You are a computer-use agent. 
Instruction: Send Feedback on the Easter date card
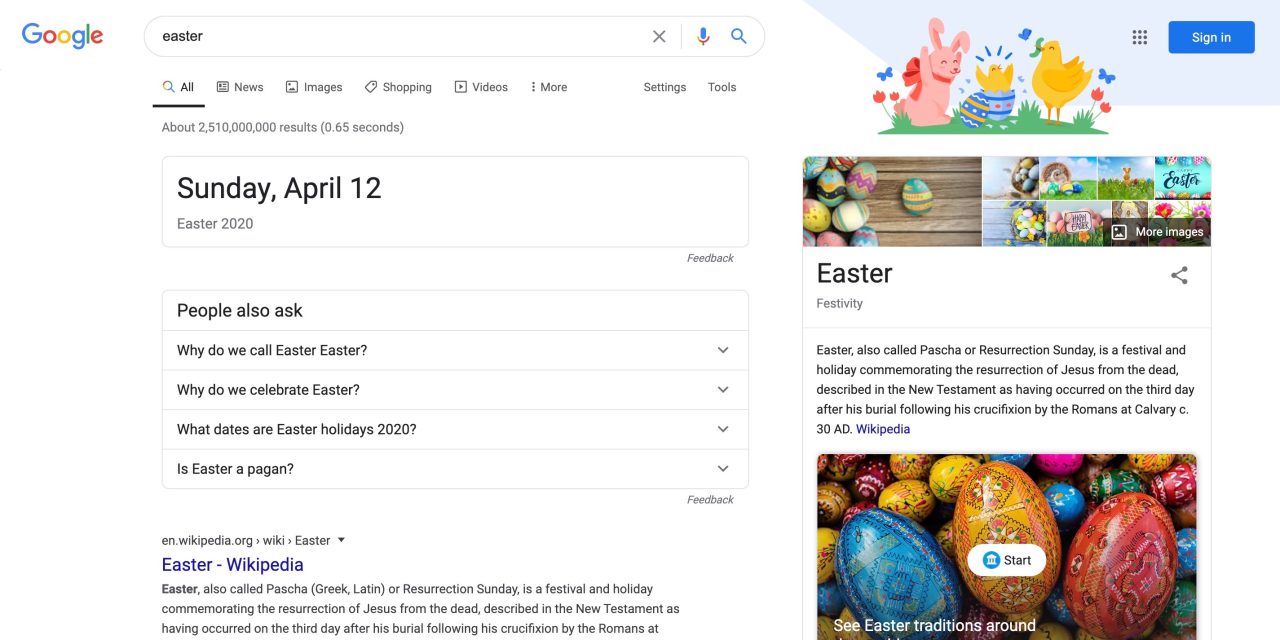point(710,257)
